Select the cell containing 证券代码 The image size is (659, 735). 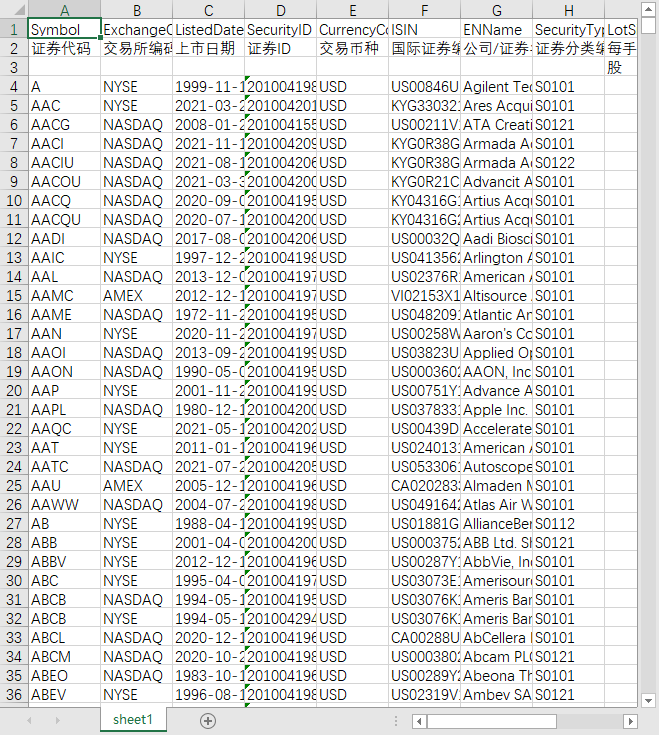coord(65,48)
